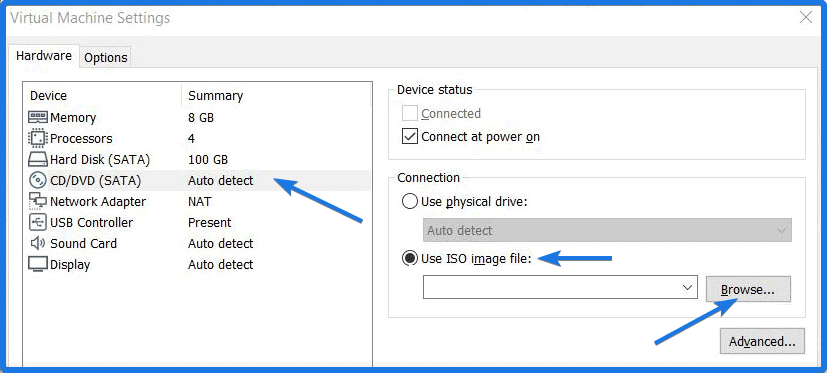Click the Display monitor icon
The image size is (827, 373).
tap(38, 264)
